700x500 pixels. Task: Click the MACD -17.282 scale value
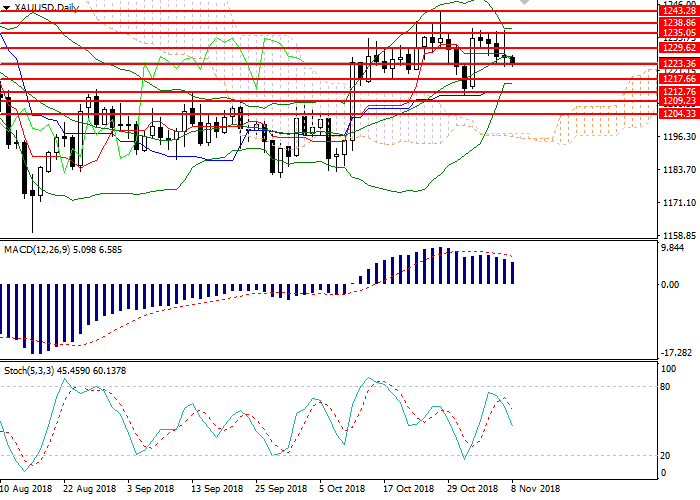676,353
